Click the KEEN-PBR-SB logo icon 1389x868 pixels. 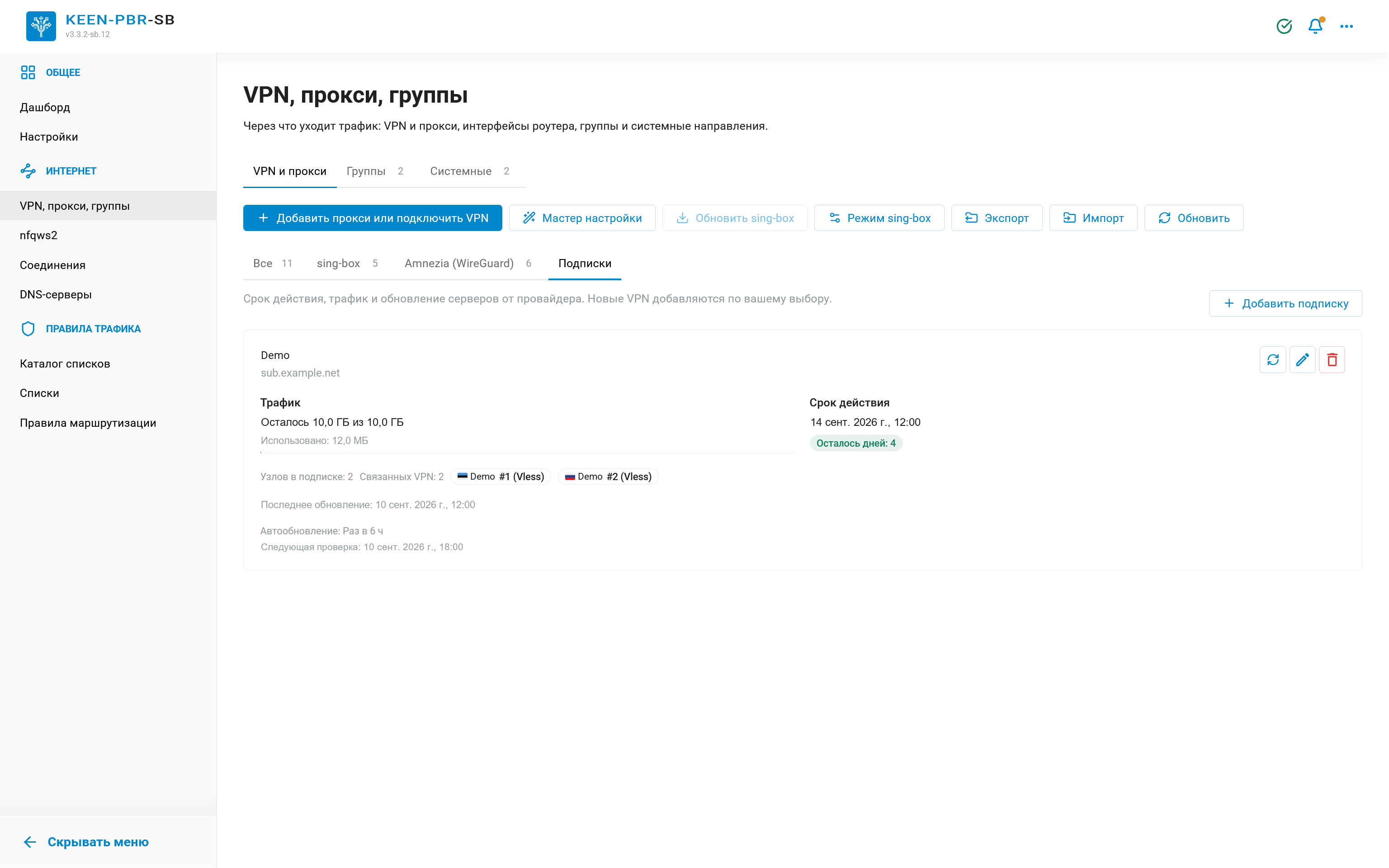coord(41,26)
